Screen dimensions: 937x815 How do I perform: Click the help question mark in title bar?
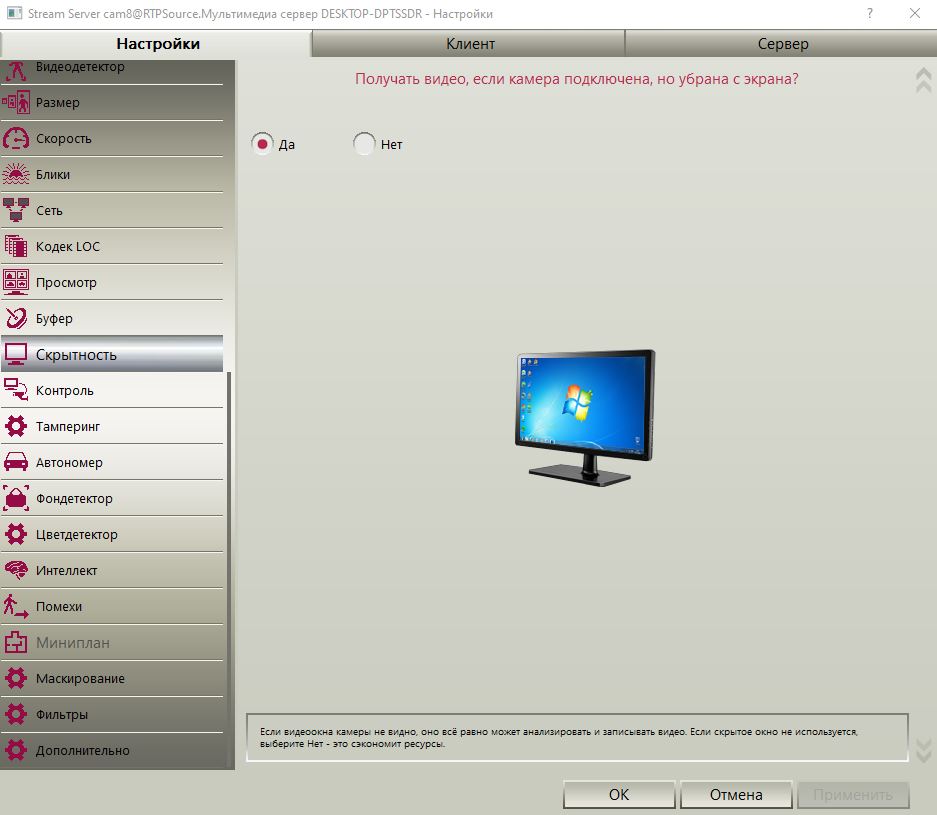[870, 13]
